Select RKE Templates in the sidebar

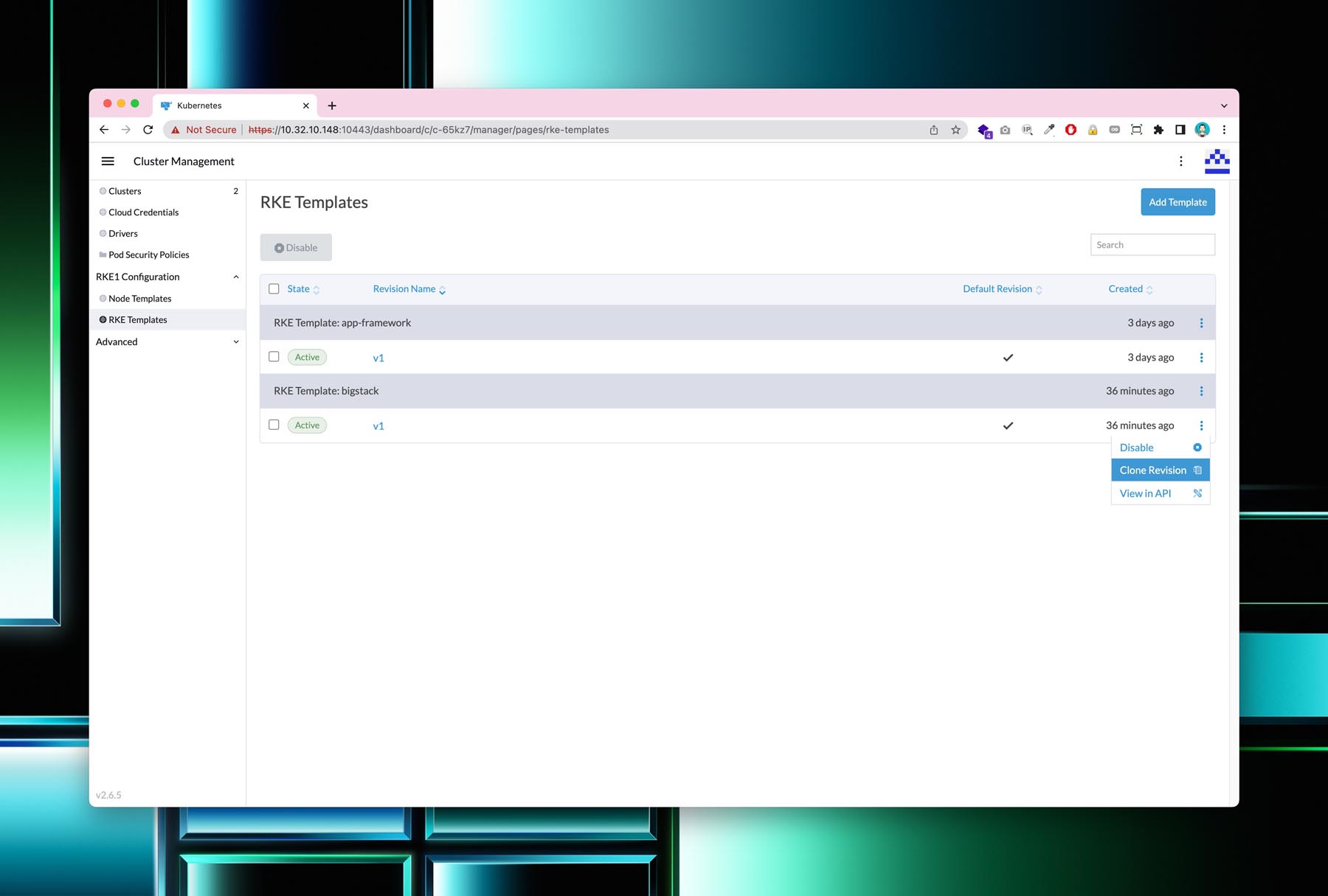167,320
